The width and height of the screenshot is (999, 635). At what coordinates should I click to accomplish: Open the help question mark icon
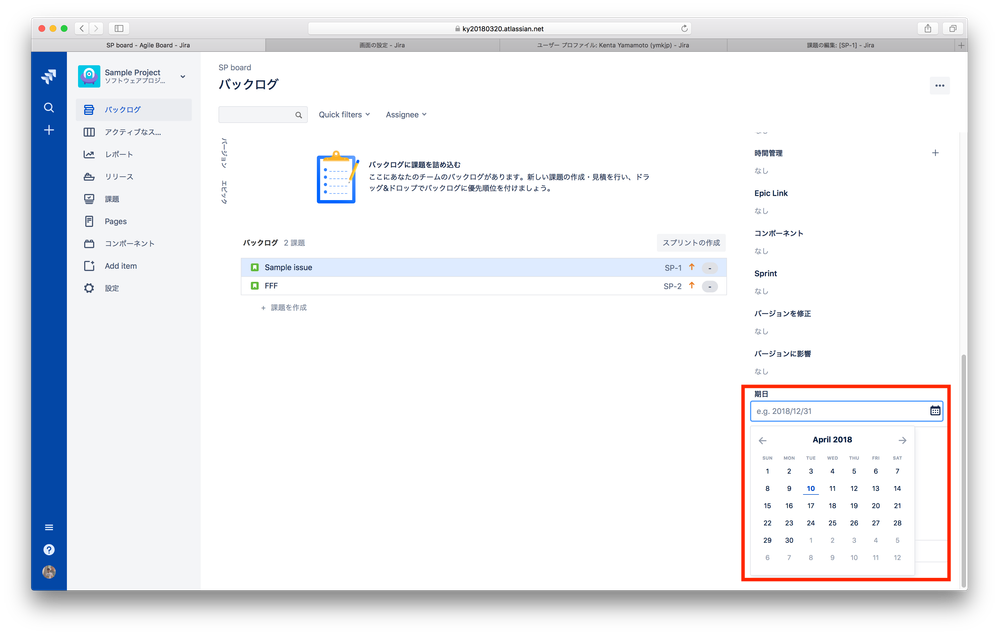click(48, 550)
